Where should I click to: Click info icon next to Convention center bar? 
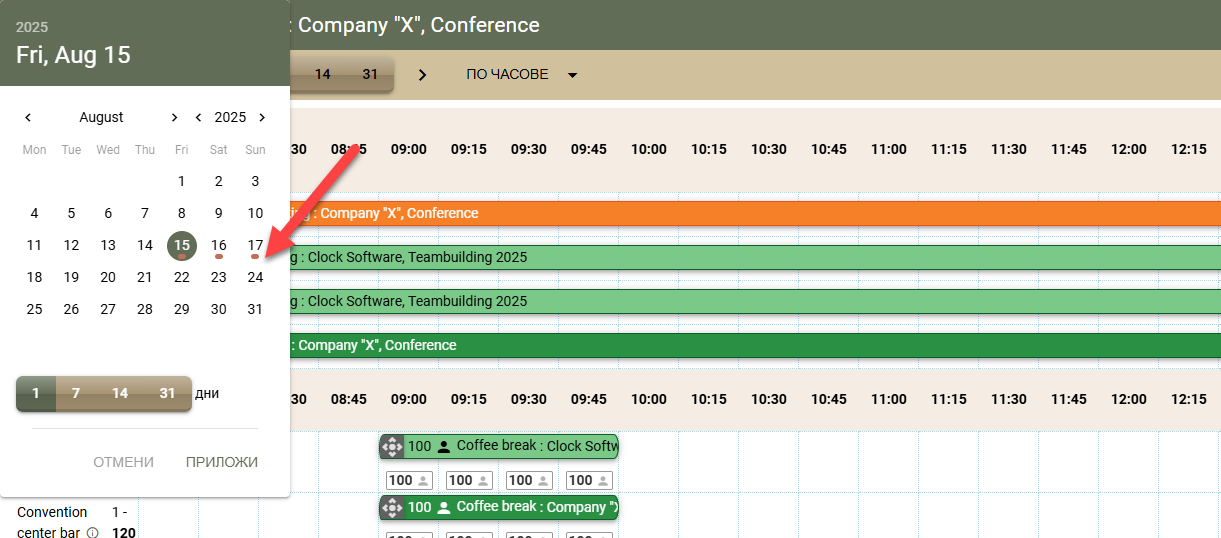click(93, 533)
